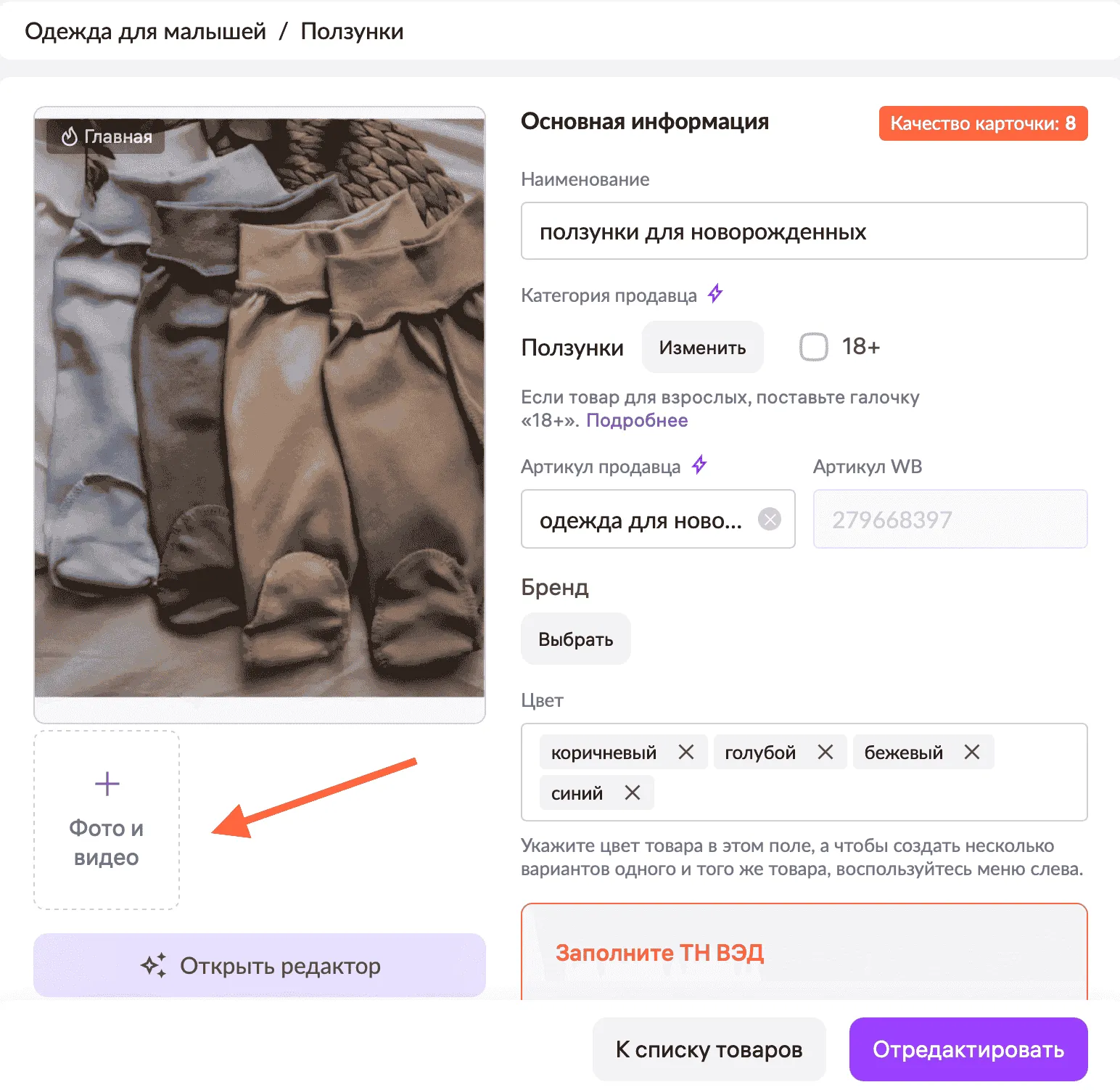Click the plus icon in Фото и видео
Screen dimensions: 1120x1090
(x=106, y=784)
